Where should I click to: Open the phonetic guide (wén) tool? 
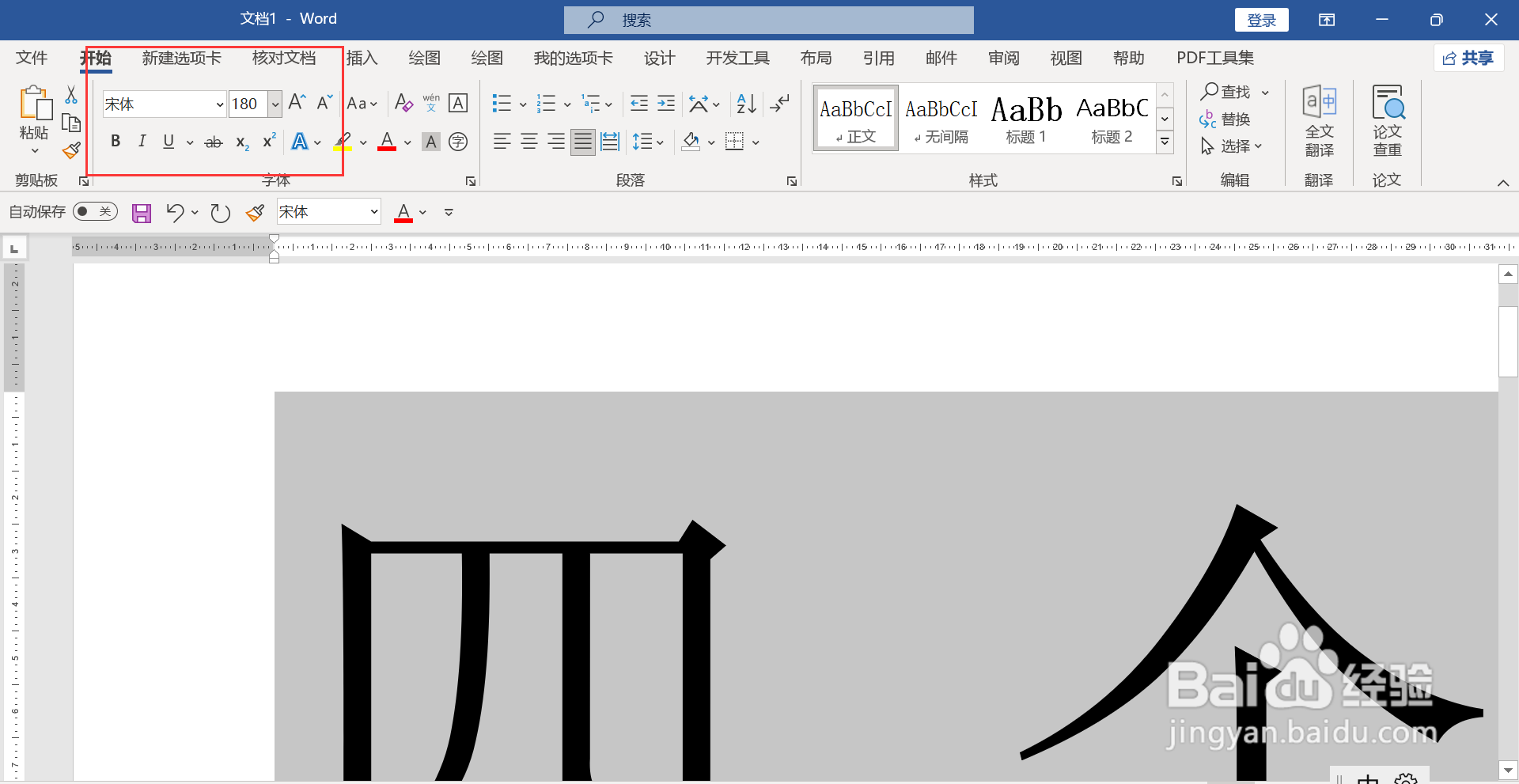[x=431, y=103]
